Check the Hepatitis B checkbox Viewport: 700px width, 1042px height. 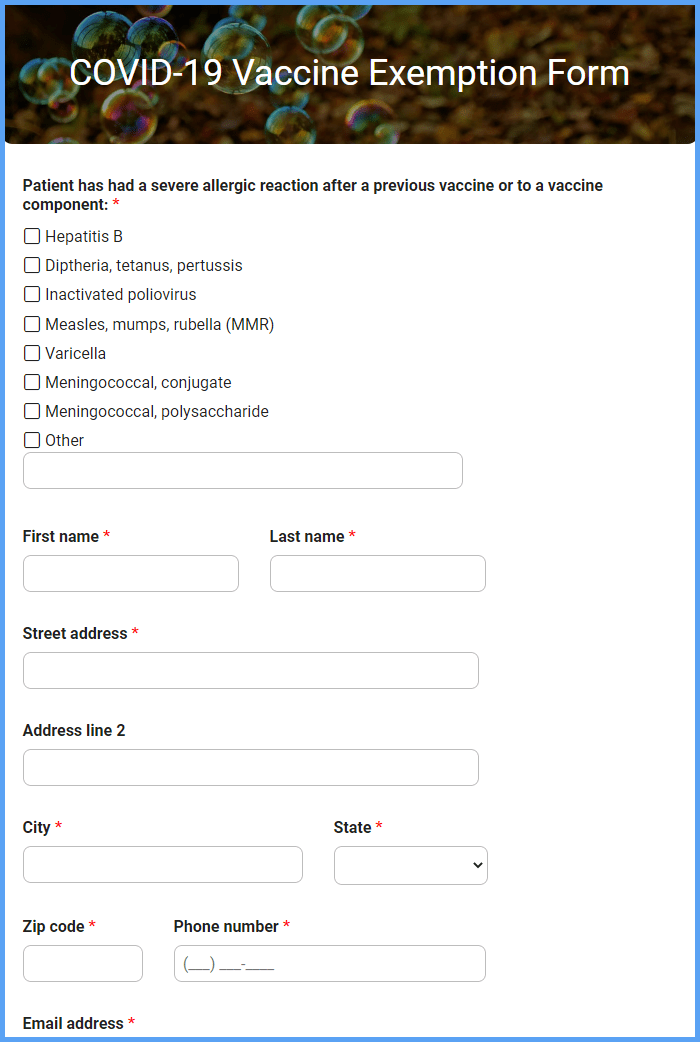pyautogui.click(x=32, y=236)
